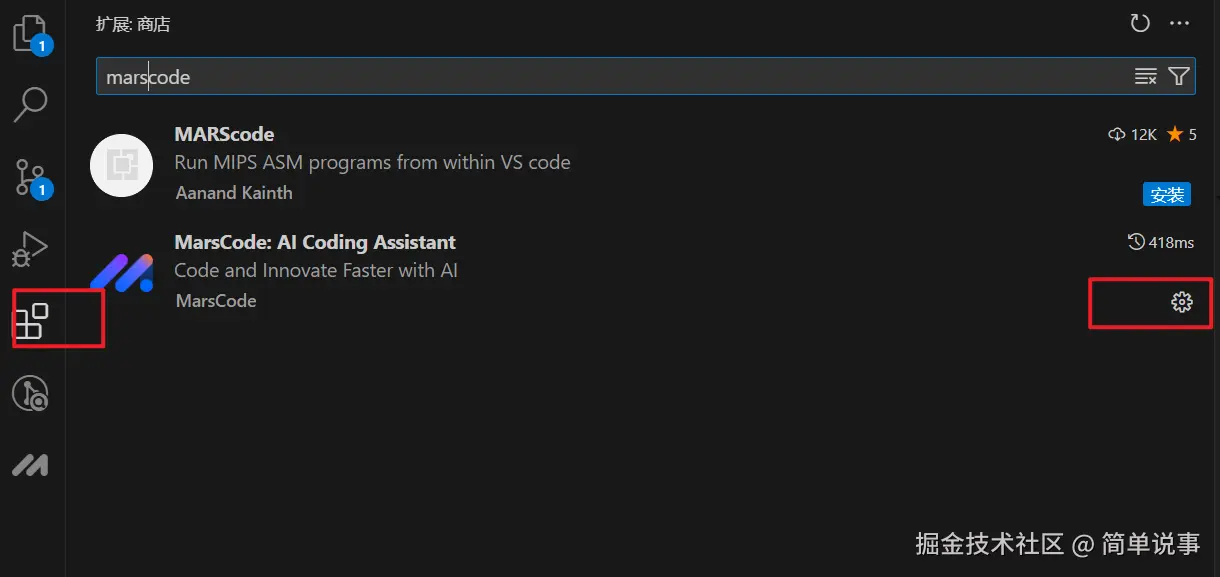Click the MarsCode extension logo thumbnail
This screenshot has height=577, width=1220.
[x=121, y=272]
